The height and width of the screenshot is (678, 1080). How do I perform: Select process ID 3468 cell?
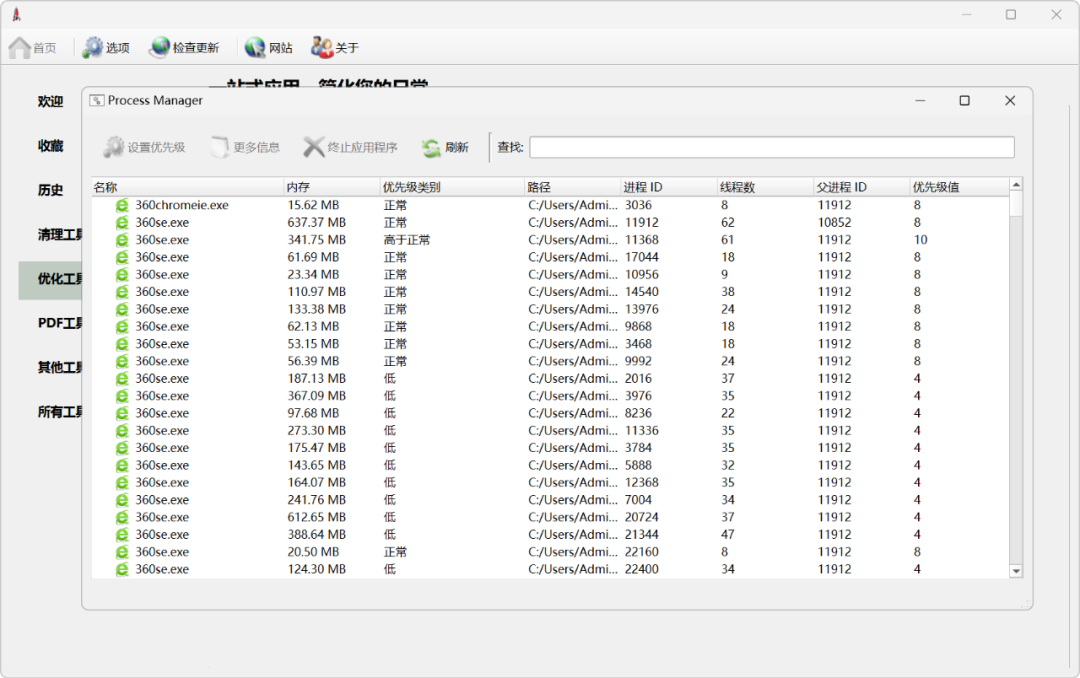pos(638,343)
